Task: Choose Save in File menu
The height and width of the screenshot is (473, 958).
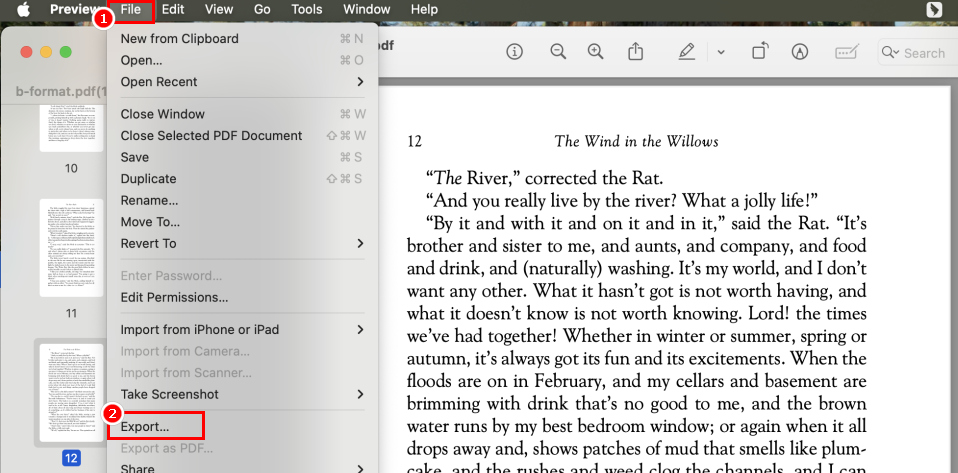Action: 243,157
